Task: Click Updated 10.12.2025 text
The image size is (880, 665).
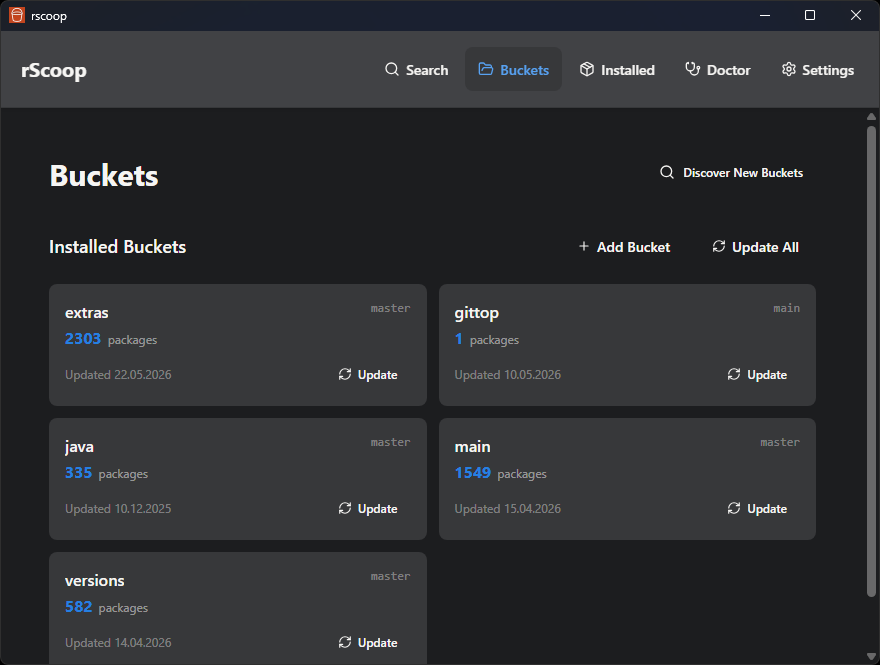Action: pos(118,509)
